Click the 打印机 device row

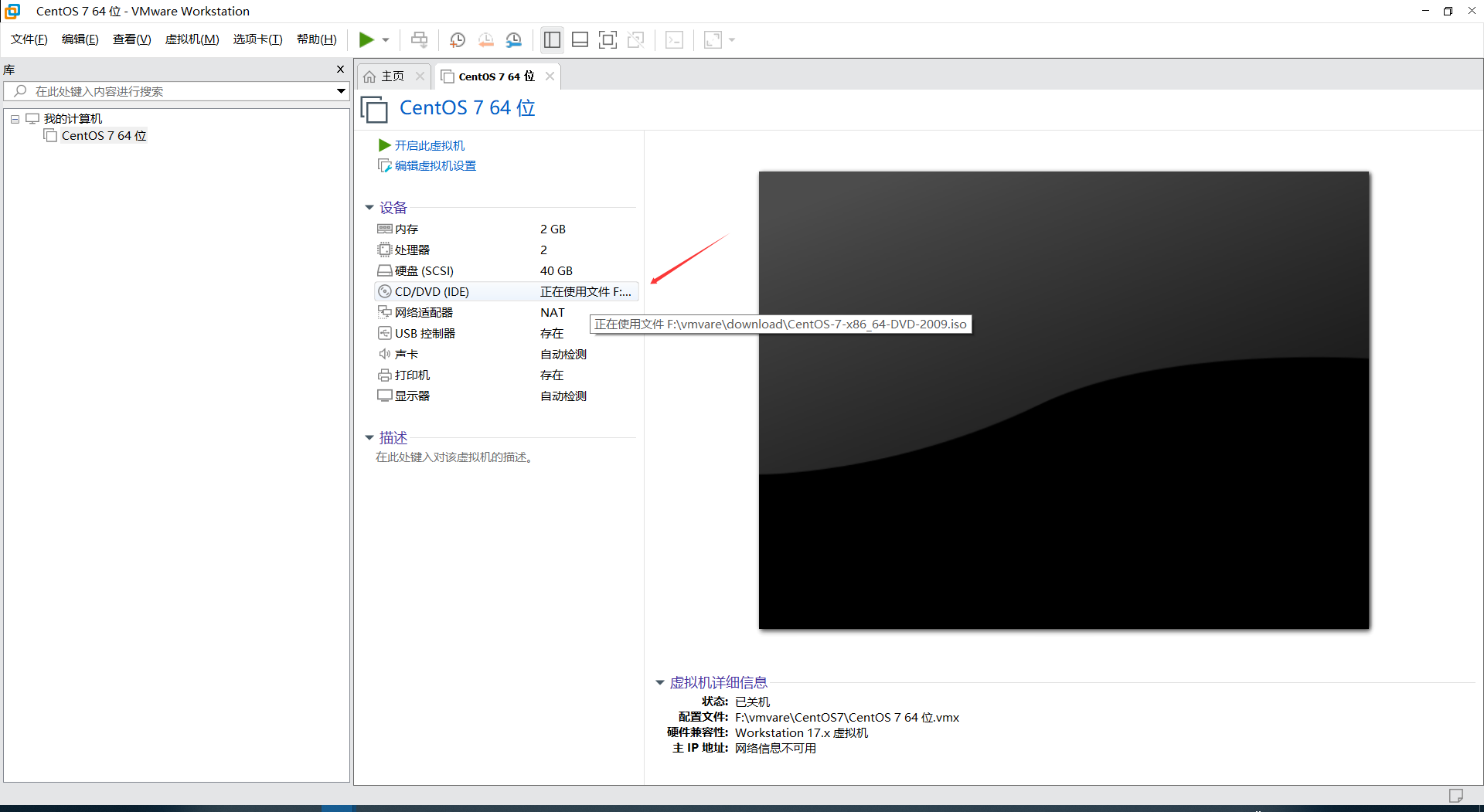[x=506, y=375]
